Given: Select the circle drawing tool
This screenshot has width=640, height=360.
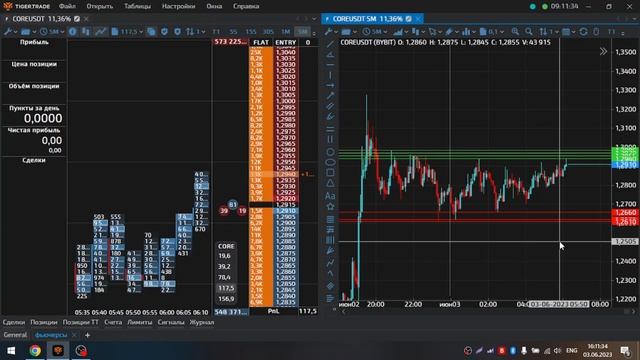Looking at the screenshot, I should click(x=331, y=152).
